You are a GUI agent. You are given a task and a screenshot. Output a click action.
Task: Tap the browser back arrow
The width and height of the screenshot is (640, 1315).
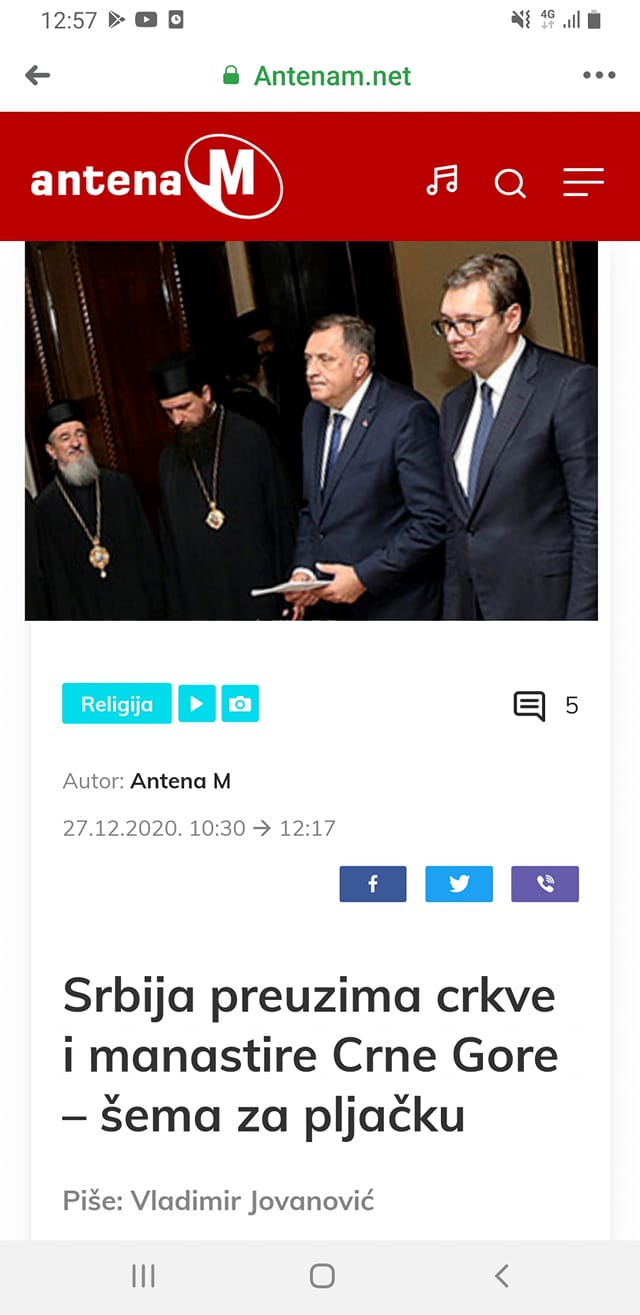tap(37, 75)
